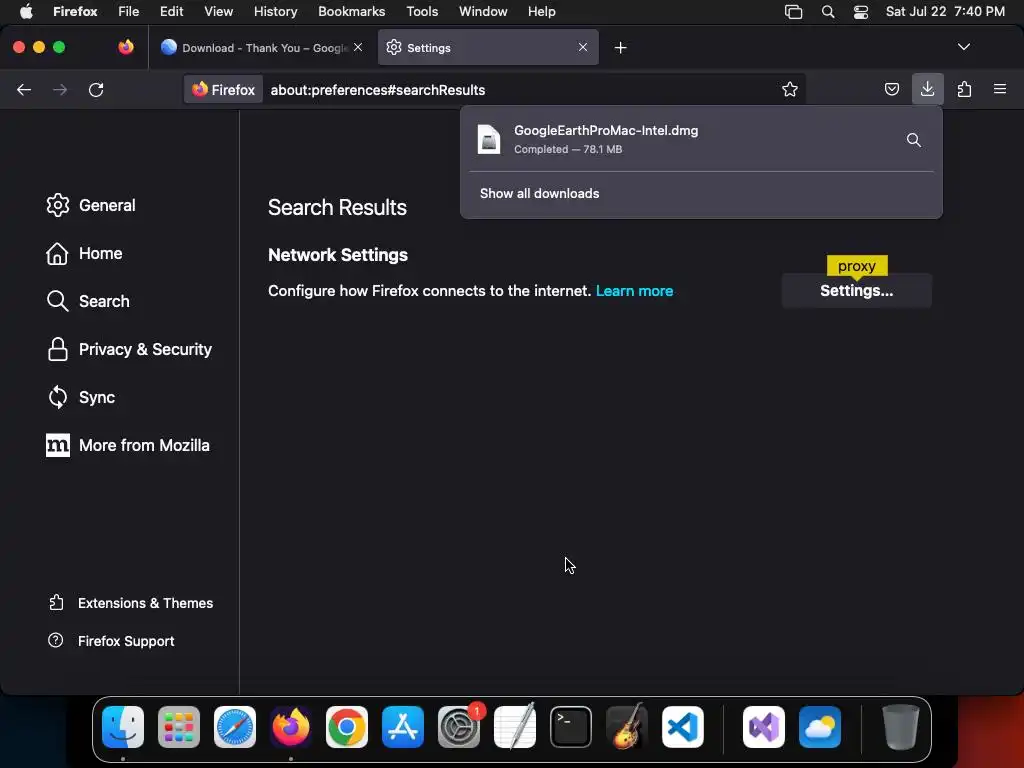Open the Bookmarks menu
Image resolution: width=1024 pixels, height=768 pixels.
tap(351, 12)
